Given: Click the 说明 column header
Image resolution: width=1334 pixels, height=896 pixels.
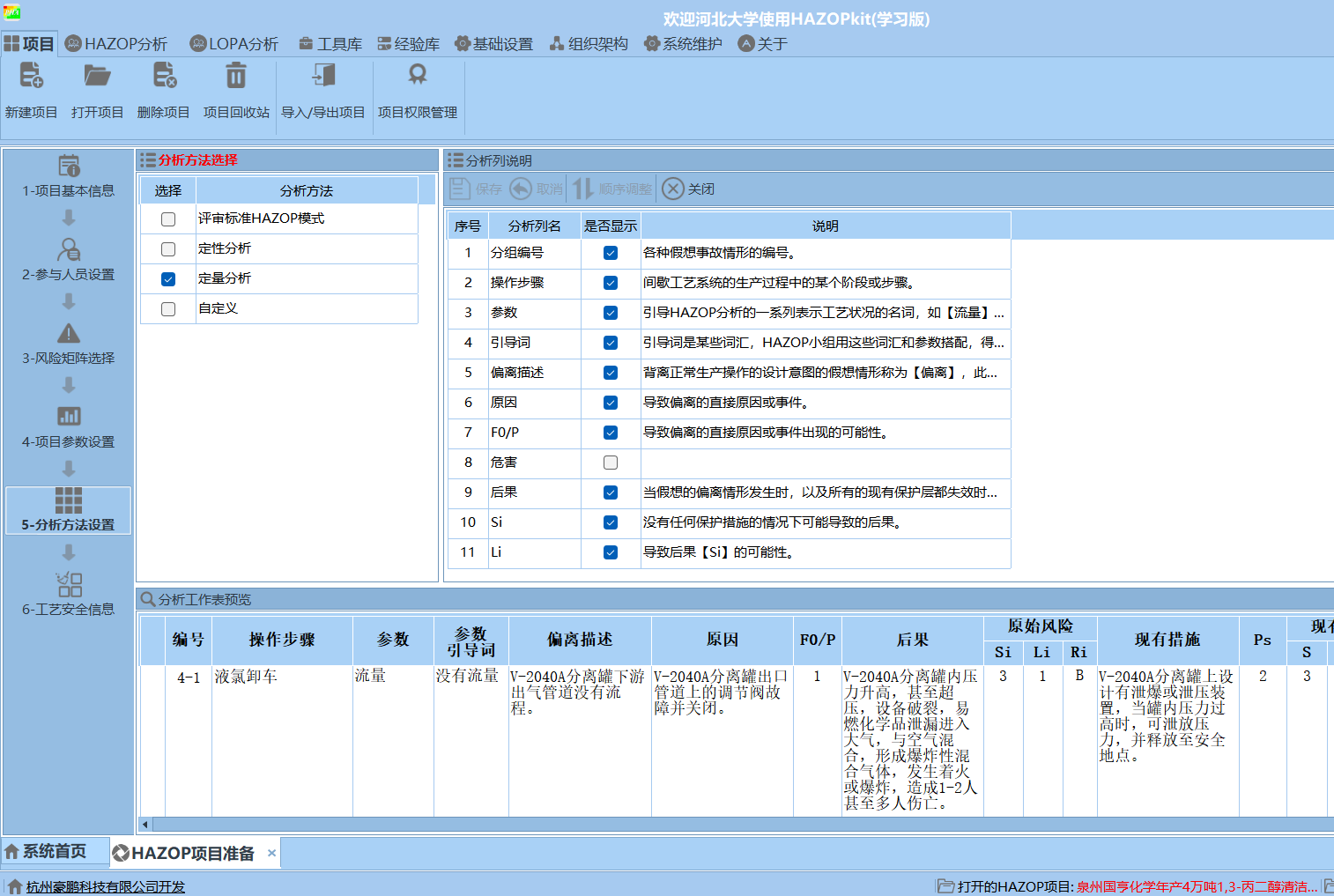Looking at the screenshot, I should pos(826,226).
